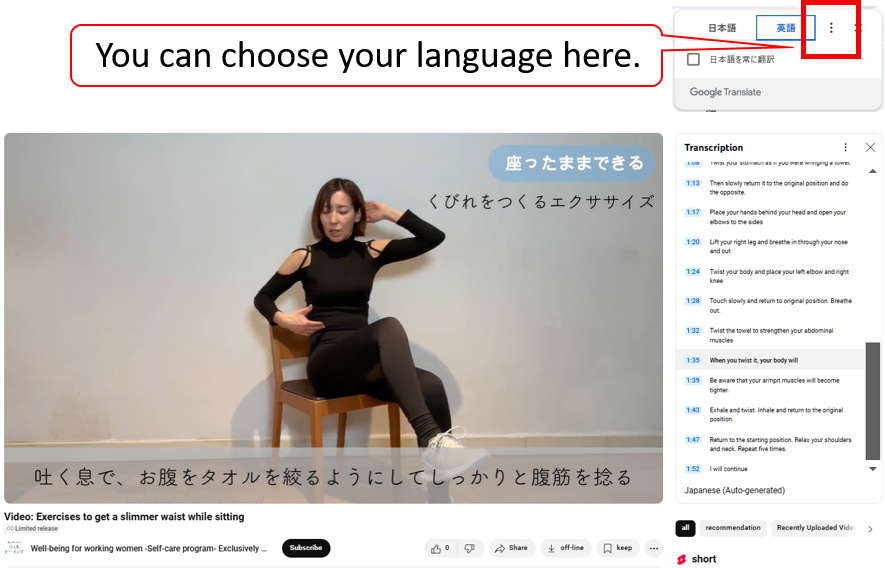885x568 pixels.
Task: Click the Shorts logo icon
Action: (x=682, y=559)
